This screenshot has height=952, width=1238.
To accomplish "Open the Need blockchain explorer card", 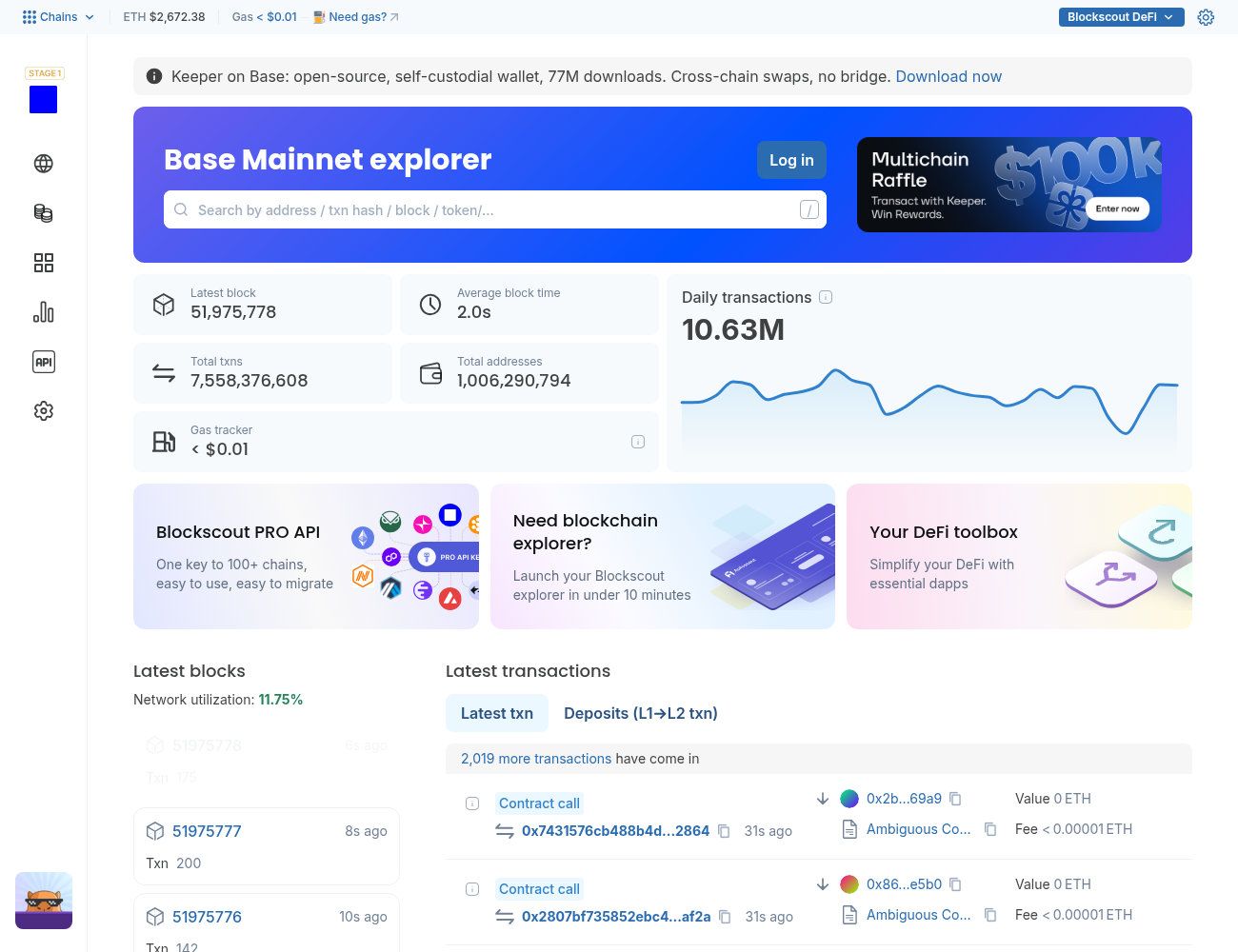I will click(663, 556).
